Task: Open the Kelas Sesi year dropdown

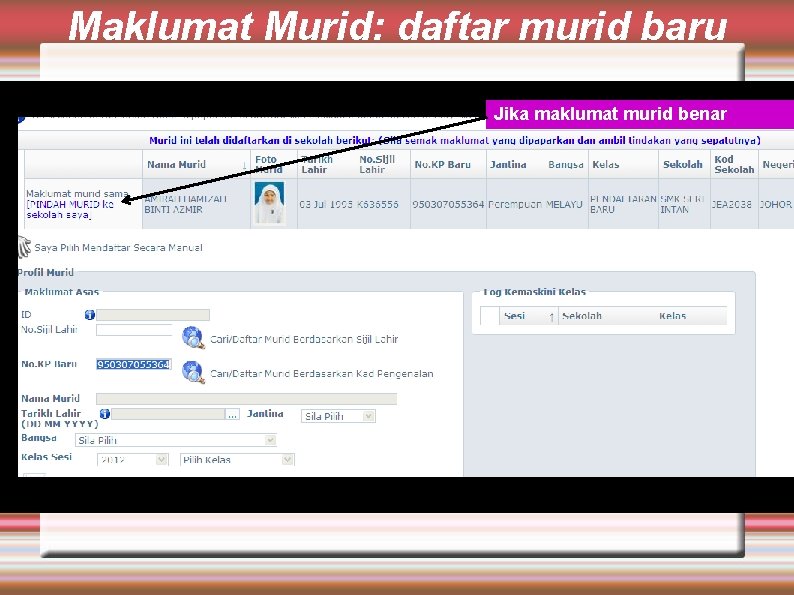Action: click(132, 460)
